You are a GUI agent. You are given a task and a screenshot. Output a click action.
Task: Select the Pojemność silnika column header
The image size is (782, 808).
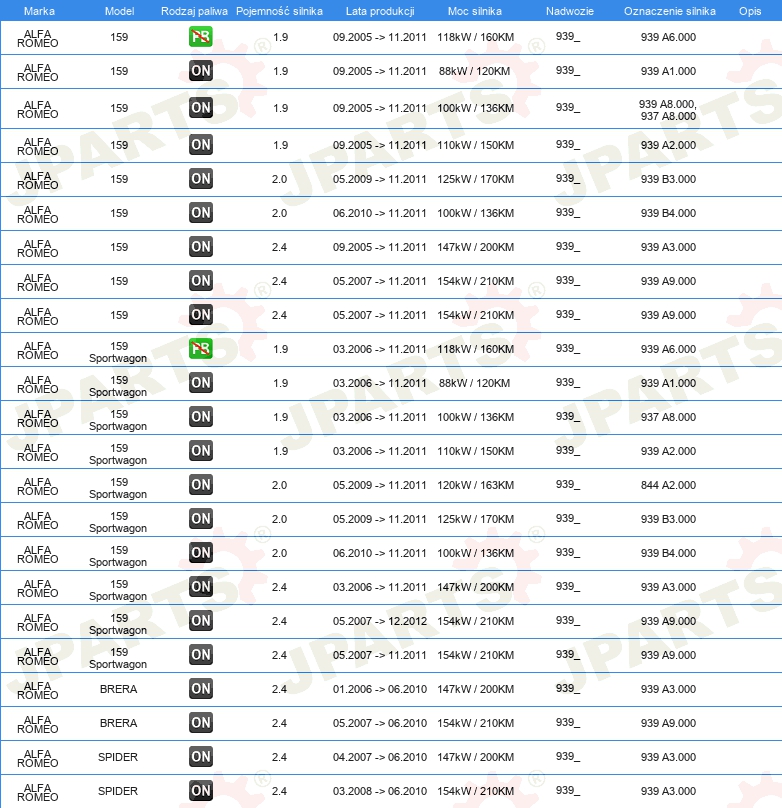coord(279,11)
